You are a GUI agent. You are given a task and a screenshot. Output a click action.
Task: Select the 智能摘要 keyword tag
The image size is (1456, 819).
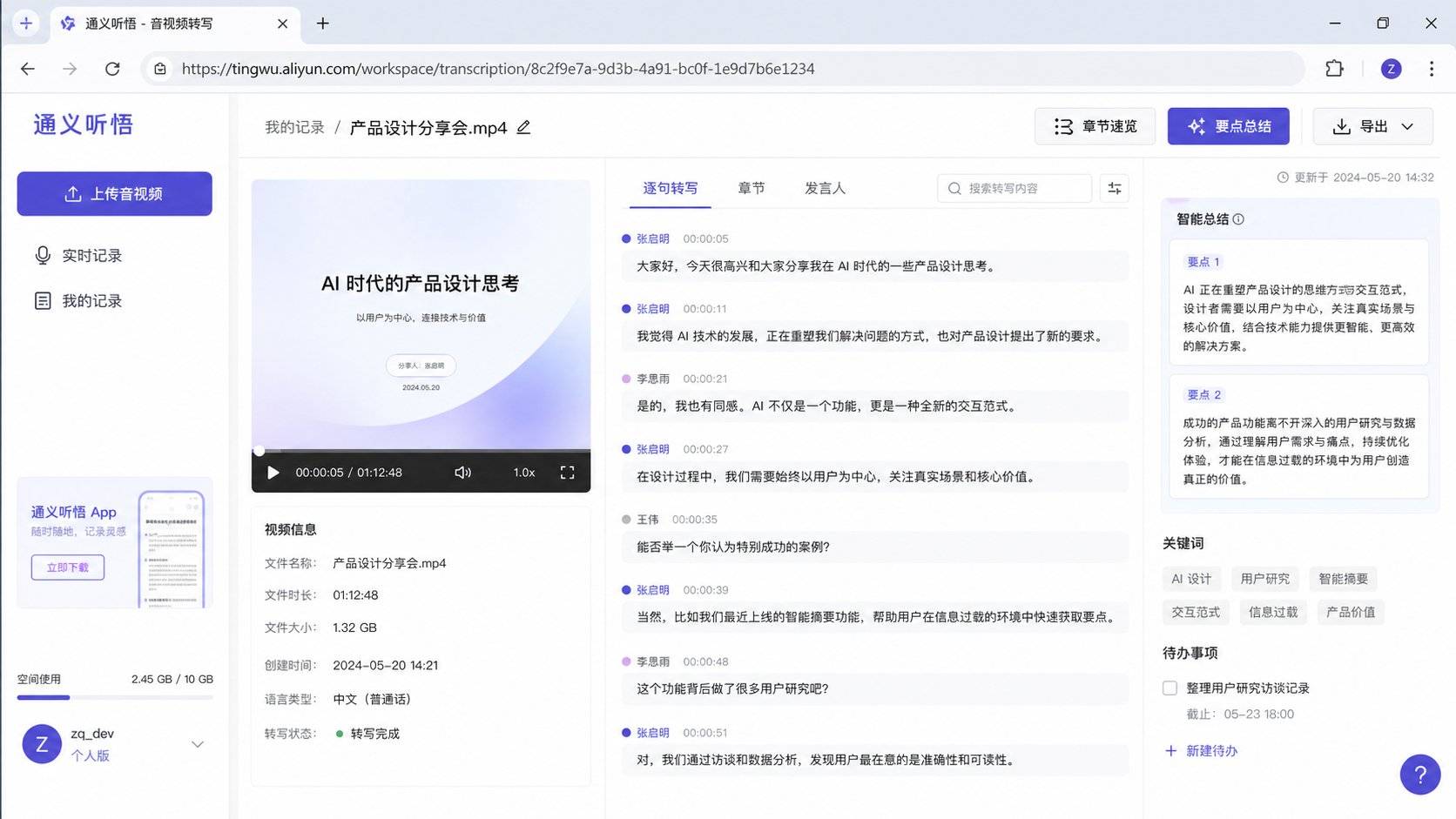pos(1343,579)
